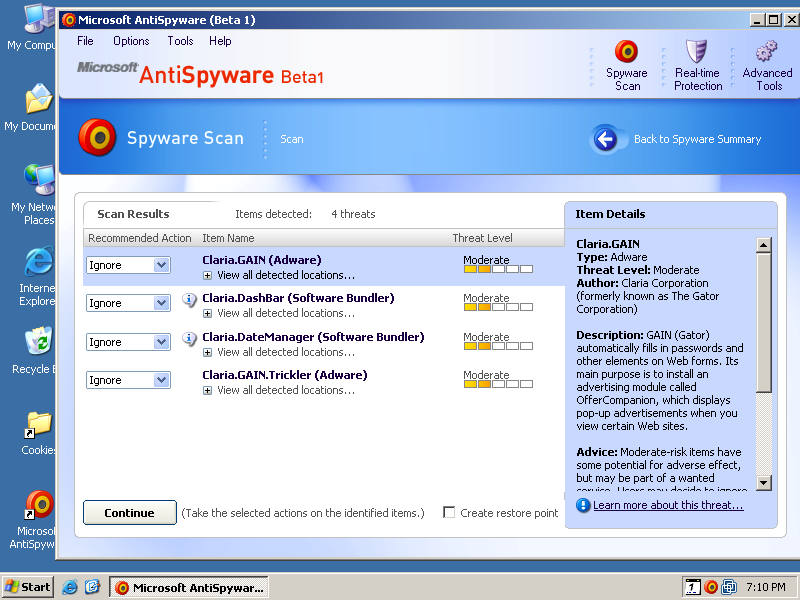Open Learn more about this threat link
Screen dimensions: 800x600
pos(668,505)
